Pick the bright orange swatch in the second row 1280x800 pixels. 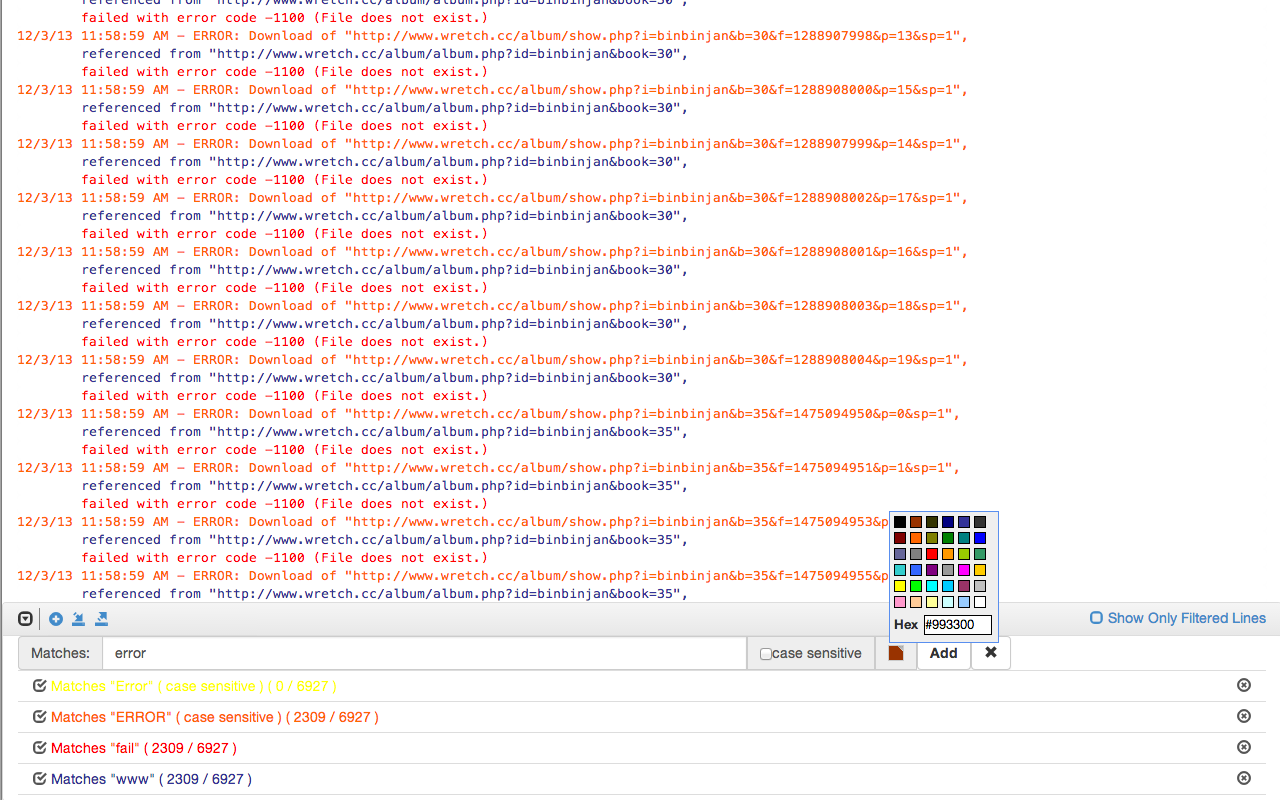(x=916, y=538)
